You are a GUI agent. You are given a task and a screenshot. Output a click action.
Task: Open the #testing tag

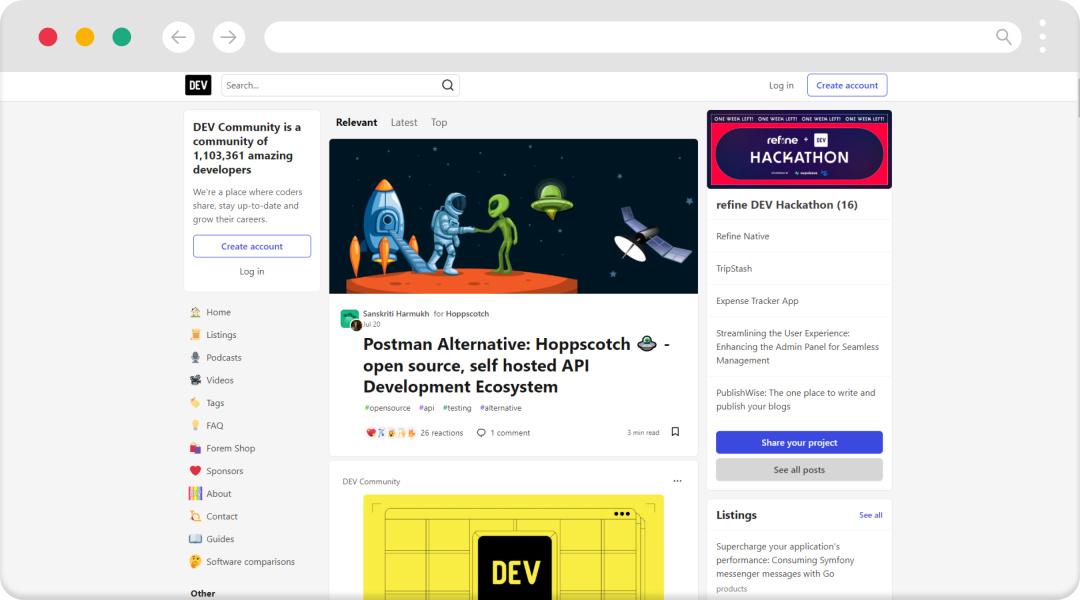(x=457, y=408)
